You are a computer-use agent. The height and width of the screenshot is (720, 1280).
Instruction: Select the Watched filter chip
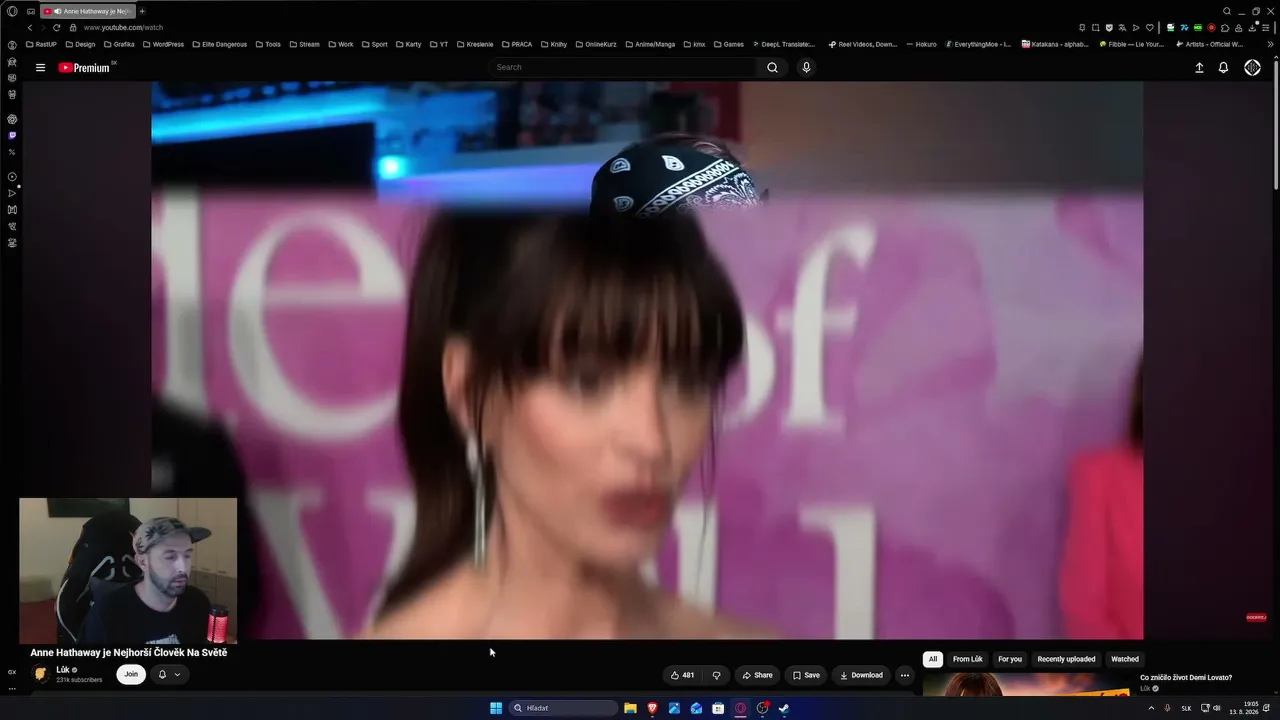tap(1125, 659)
